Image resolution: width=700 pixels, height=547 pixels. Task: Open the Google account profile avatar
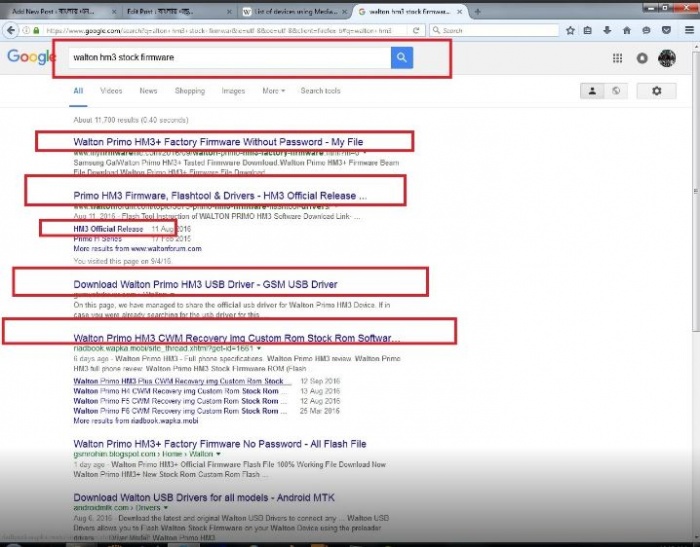[x=667, y=58]
